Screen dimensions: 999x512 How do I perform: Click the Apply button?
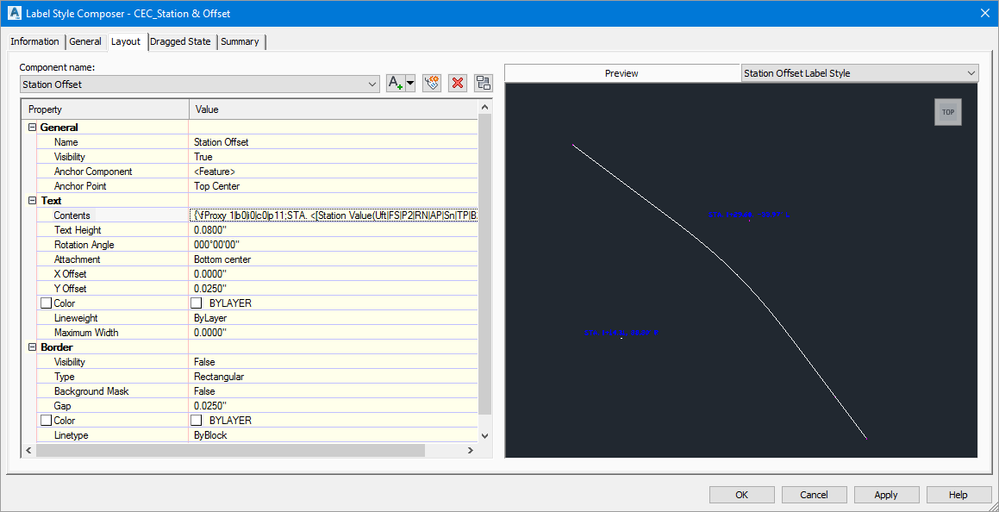[x=886, y=495]
